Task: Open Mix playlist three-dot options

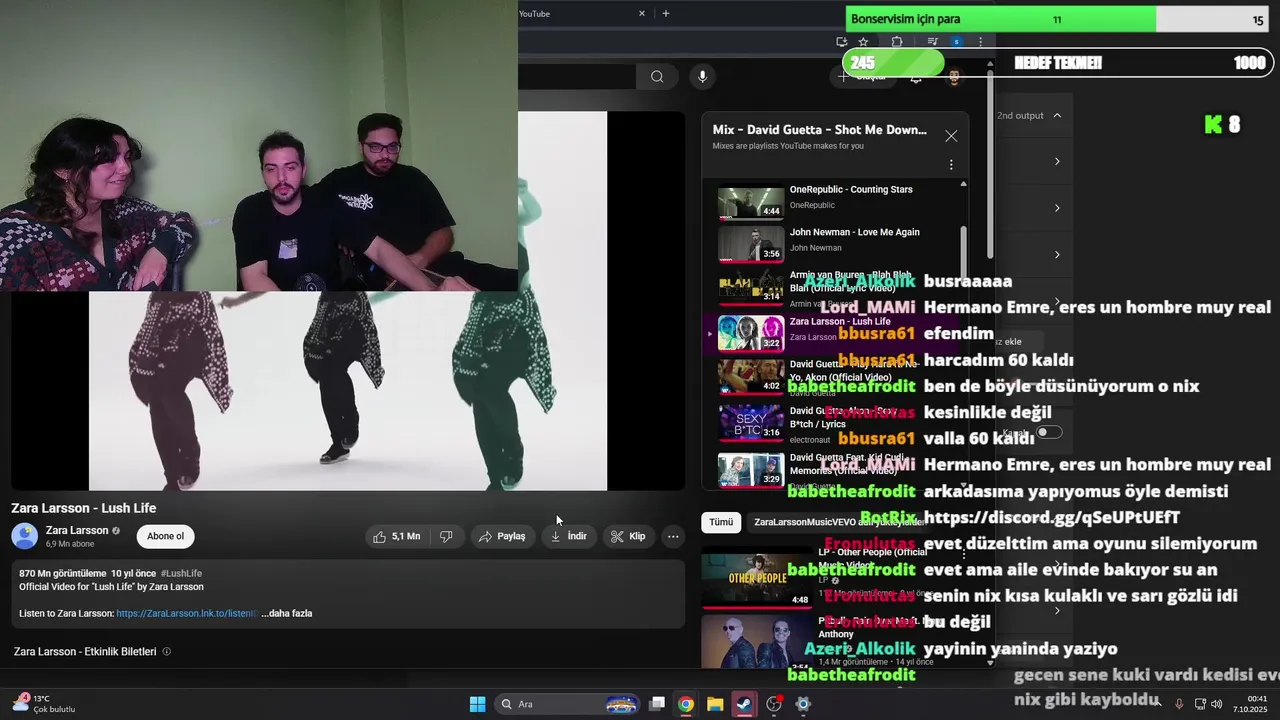Action: [x=951, y=164]
